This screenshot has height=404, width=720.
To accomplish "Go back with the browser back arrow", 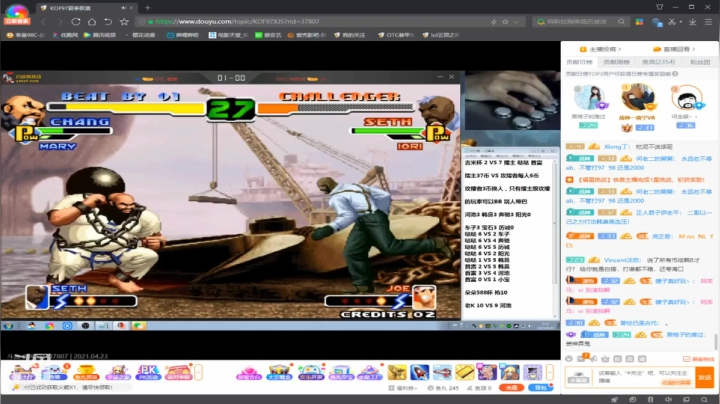I will 43,22.
